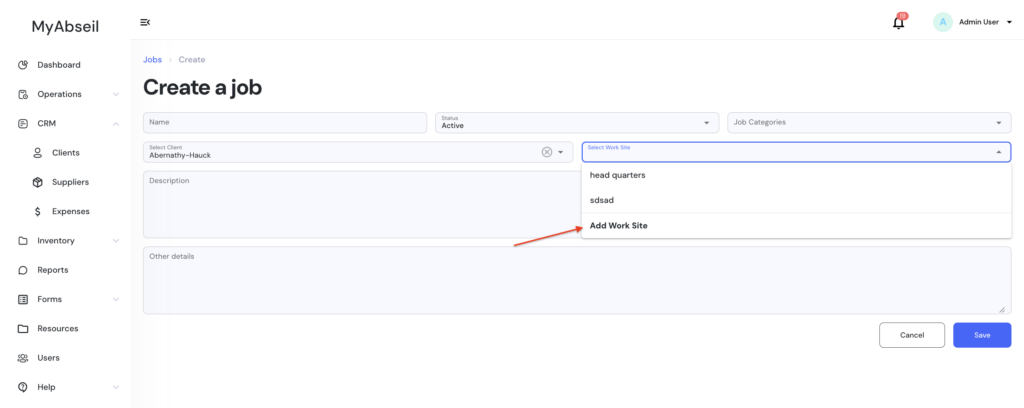The width and height of the screenshot is (1024, 408).
Task: Click the Reports chat bubble icon
Action: coord(23,270)
